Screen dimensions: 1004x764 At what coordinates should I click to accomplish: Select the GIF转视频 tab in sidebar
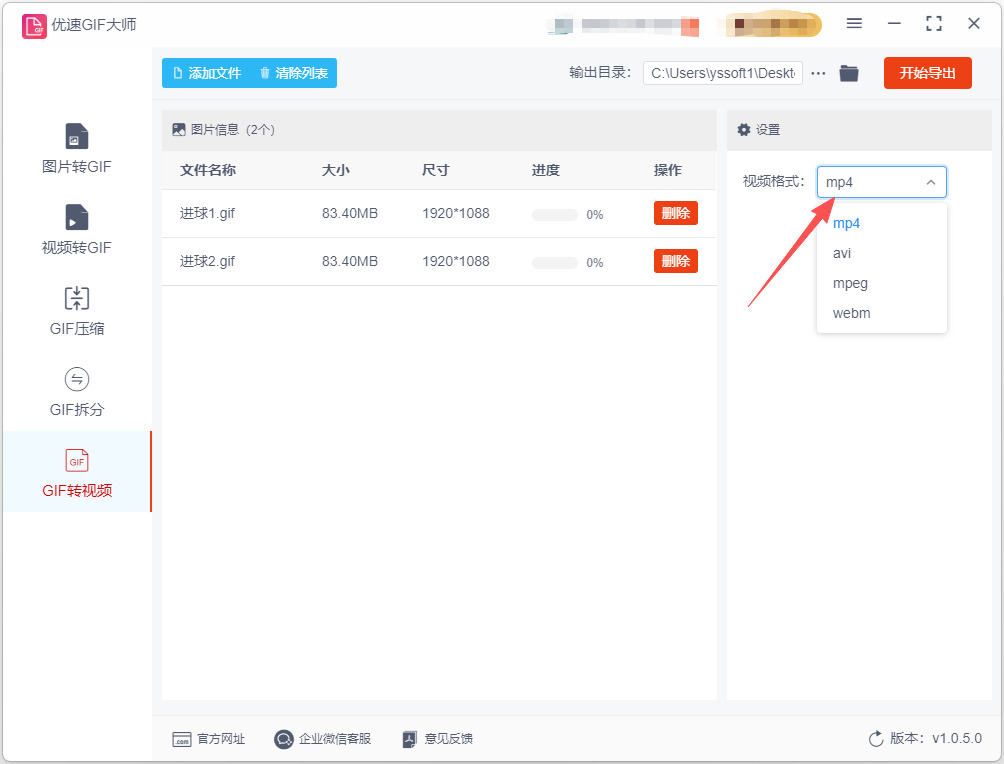click(77, 473)
